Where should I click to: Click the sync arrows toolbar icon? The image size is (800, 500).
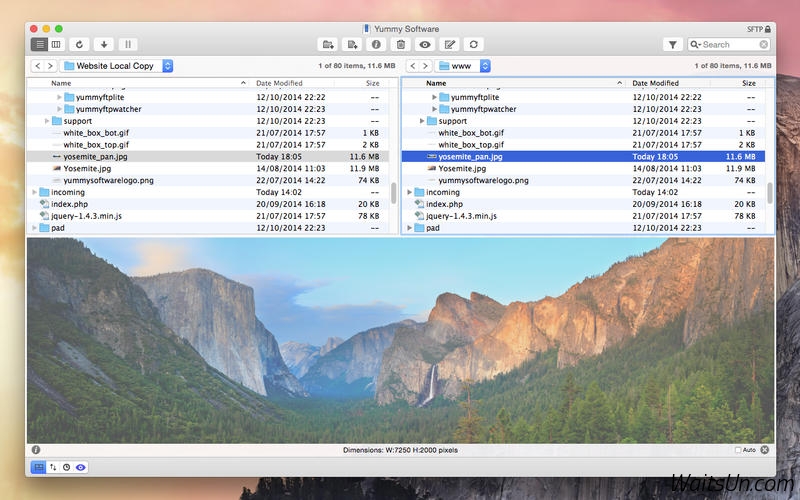pyautogui.click(x=473, y=44)
